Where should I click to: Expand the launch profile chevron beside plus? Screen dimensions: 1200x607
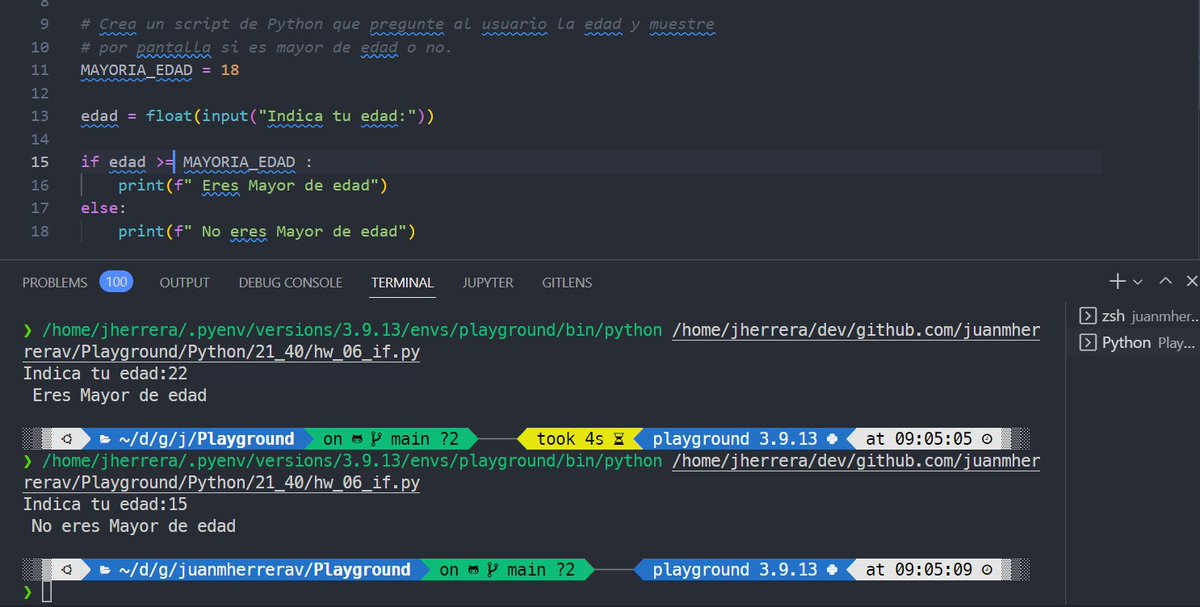tap(1137, 283)
